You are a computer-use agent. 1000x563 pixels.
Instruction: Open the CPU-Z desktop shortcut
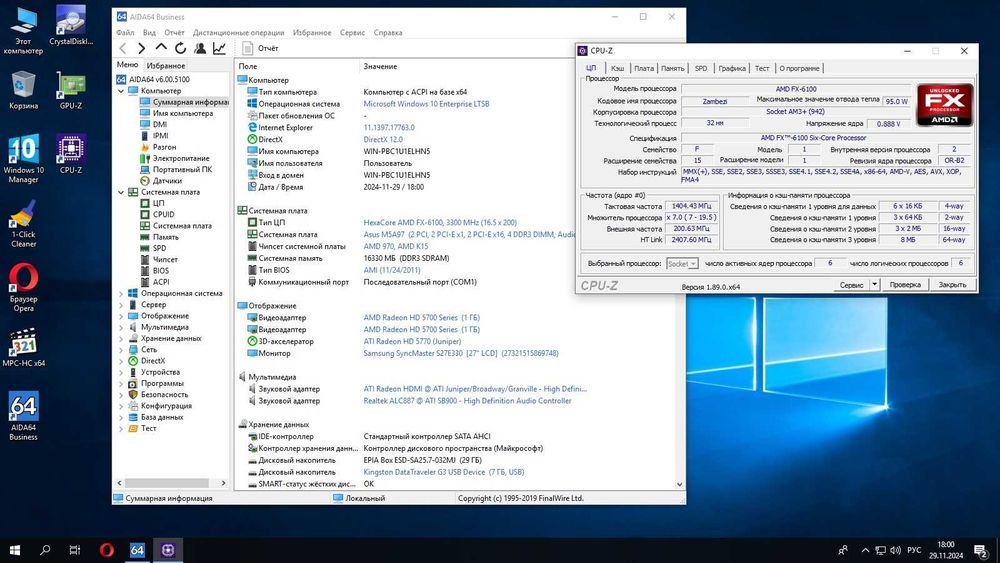[x=71, y=154]
